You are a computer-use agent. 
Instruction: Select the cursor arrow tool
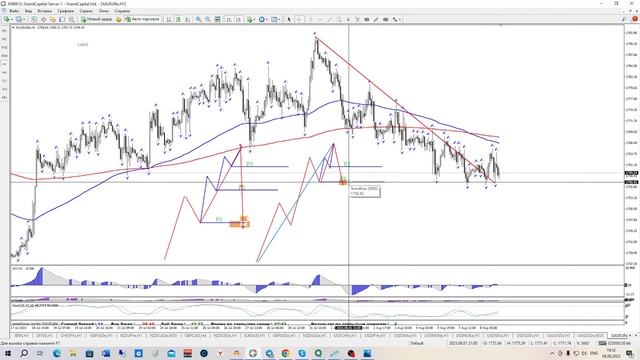tap(289, 19)
